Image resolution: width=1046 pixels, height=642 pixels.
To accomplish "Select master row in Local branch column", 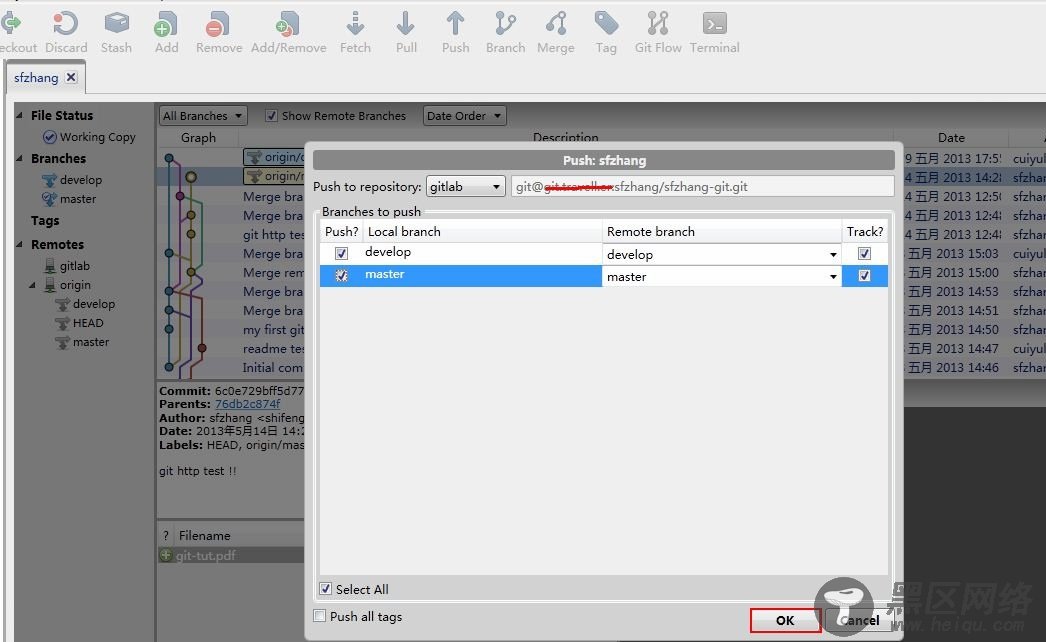I will [x=483, y=276].
